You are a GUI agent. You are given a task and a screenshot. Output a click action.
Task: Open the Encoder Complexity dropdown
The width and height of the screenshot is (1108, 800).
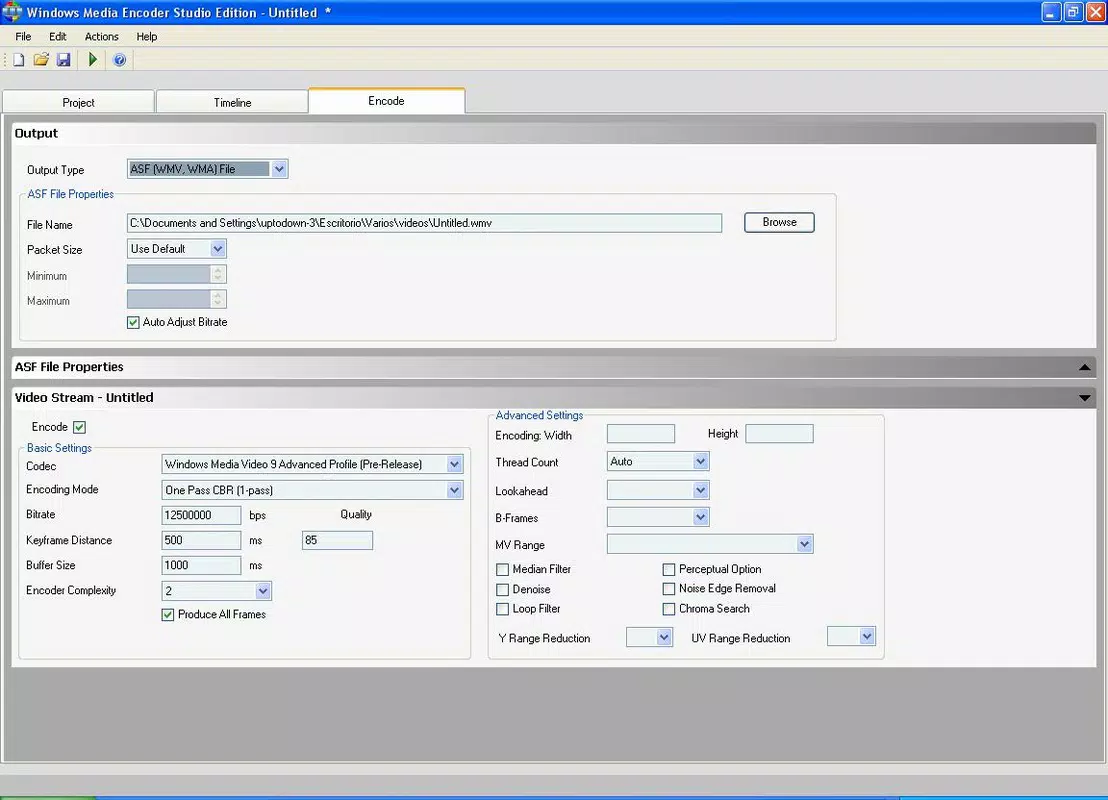tap(217, 591)
